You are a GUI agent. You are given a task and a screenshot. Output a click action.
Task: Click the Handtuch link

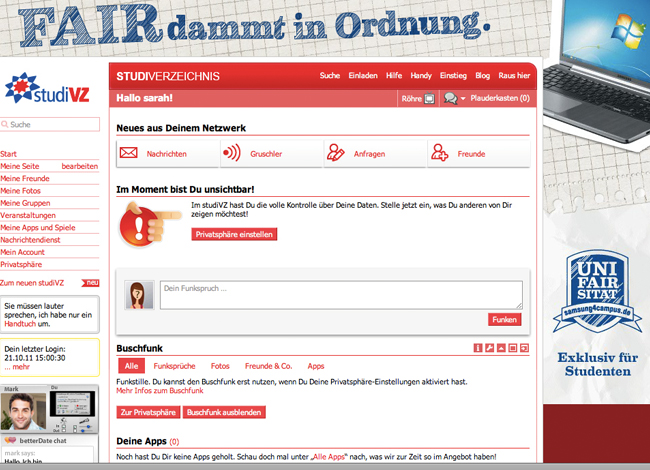point(20,324)
